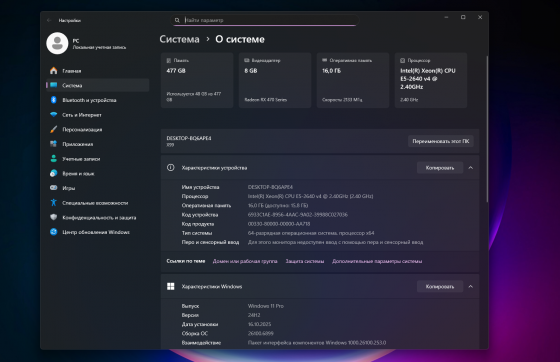Screen dimensions: 560x362
Task: Click the Процессор card icon
Action: tap(402, 61)
